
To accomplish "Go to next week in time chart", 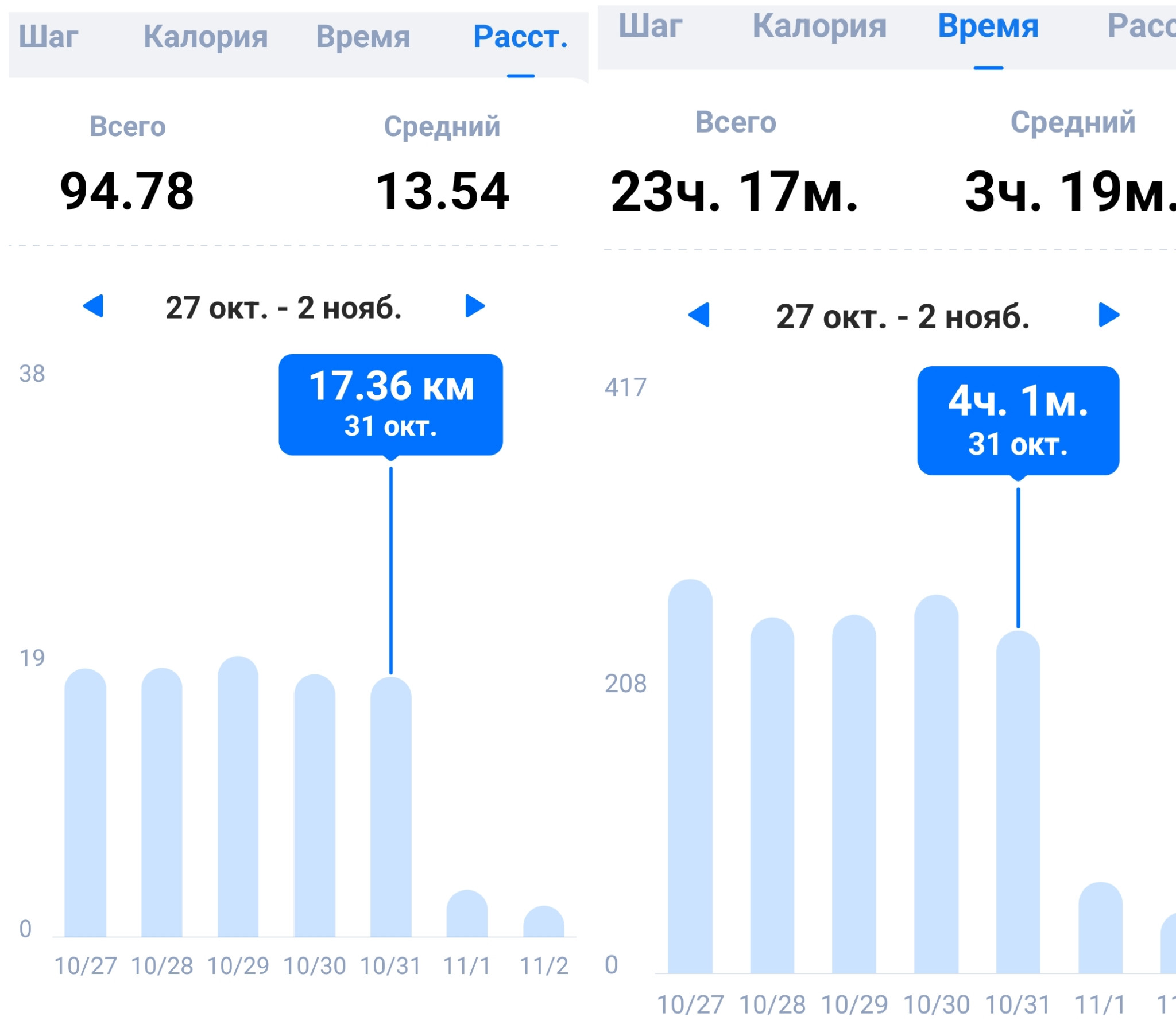I will click(1109, 315).
